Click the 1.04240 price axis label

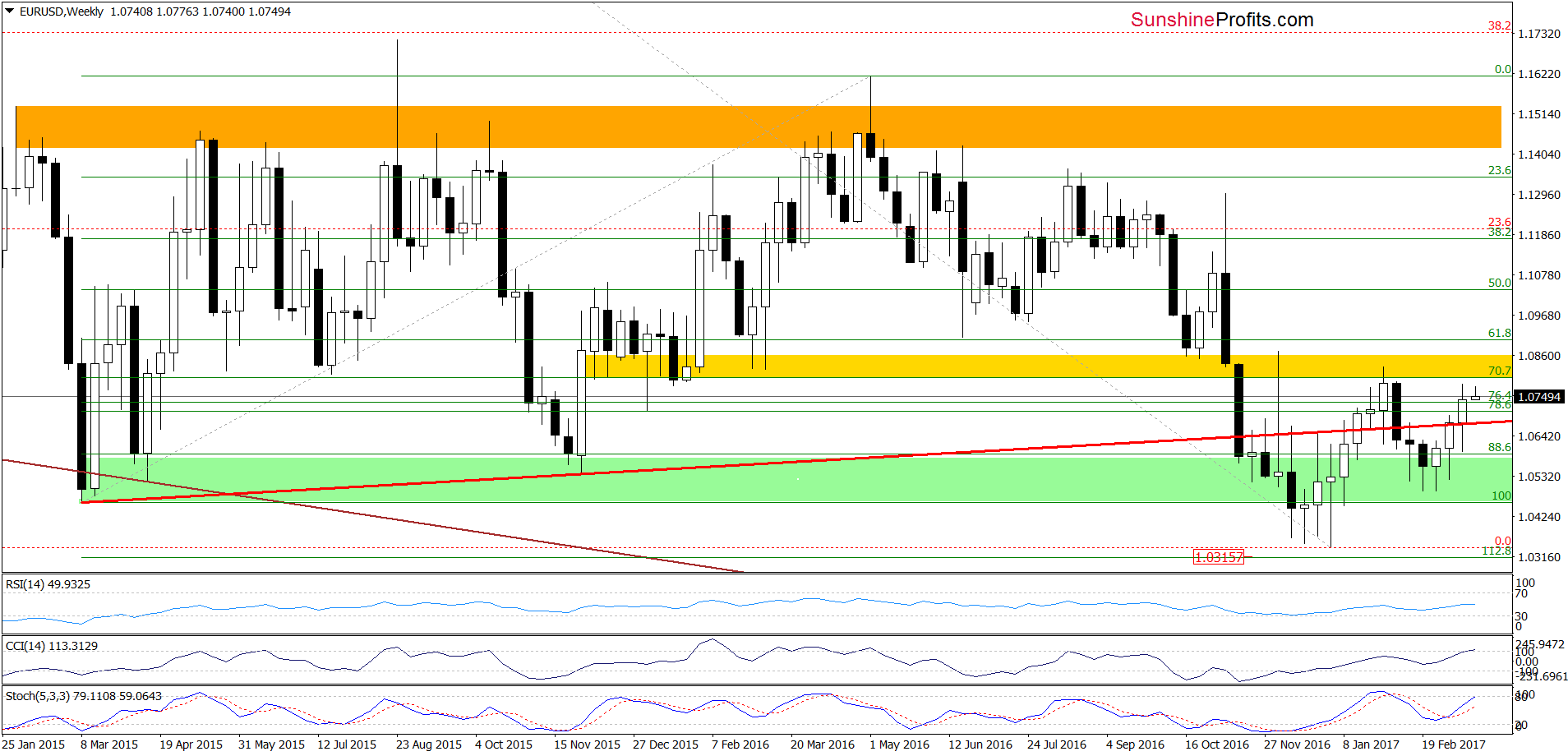[1539, 517]
